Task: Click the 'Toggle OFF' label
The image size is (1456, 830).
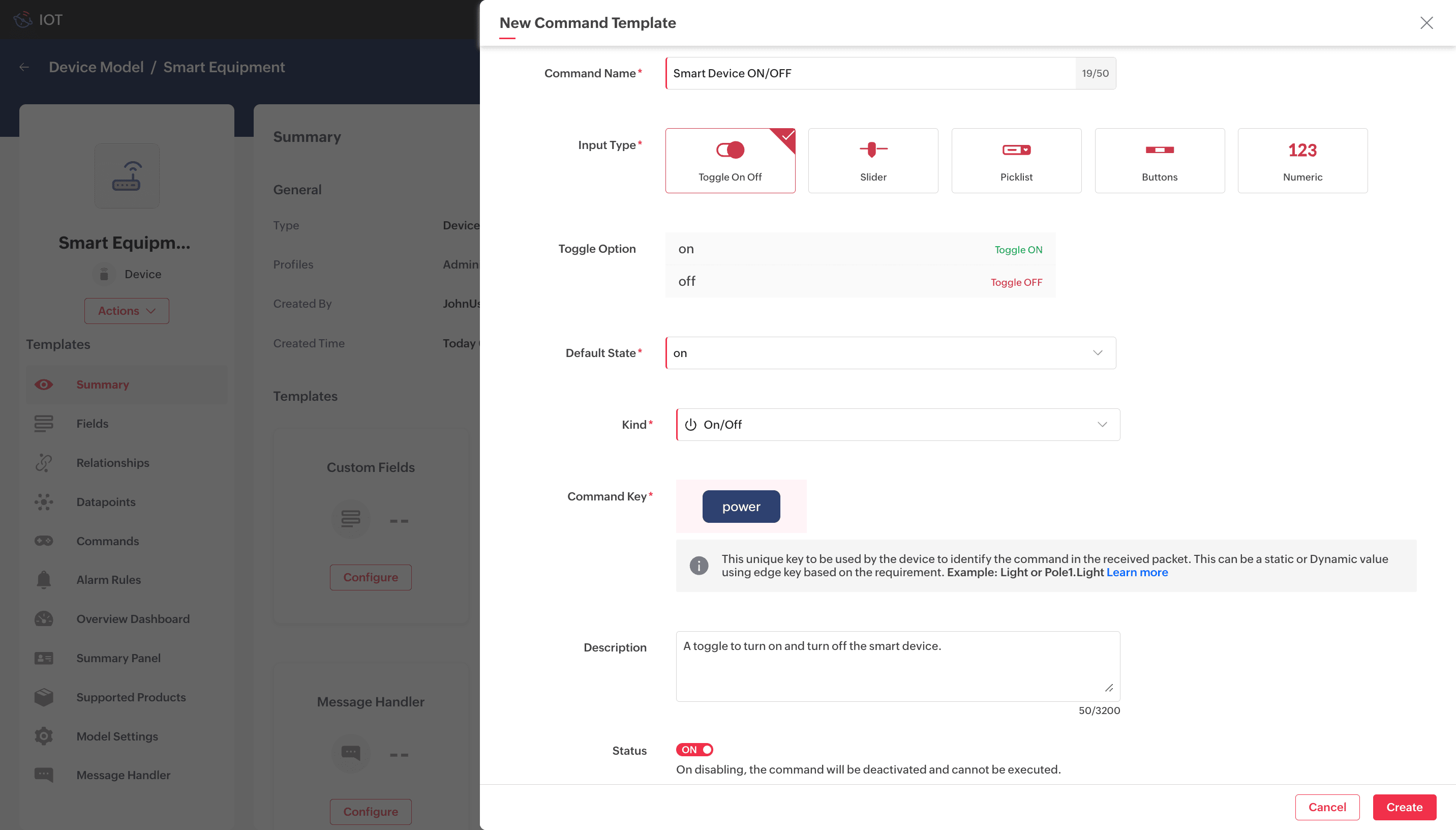Action: pyautogui.click(x=1016, y=282)
